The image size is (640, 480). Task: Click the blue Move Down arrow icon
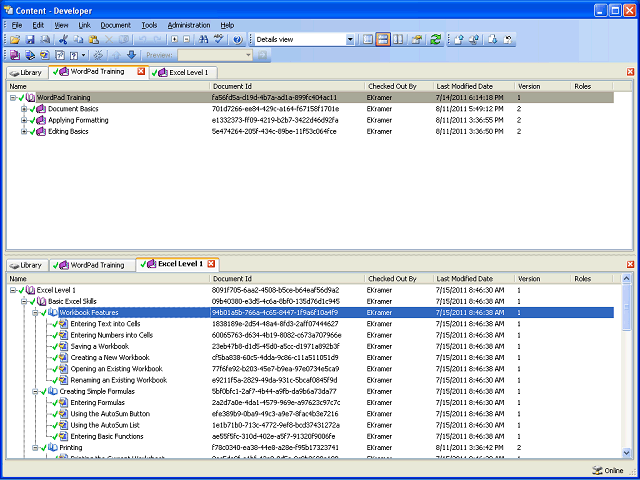pos(131,55)
